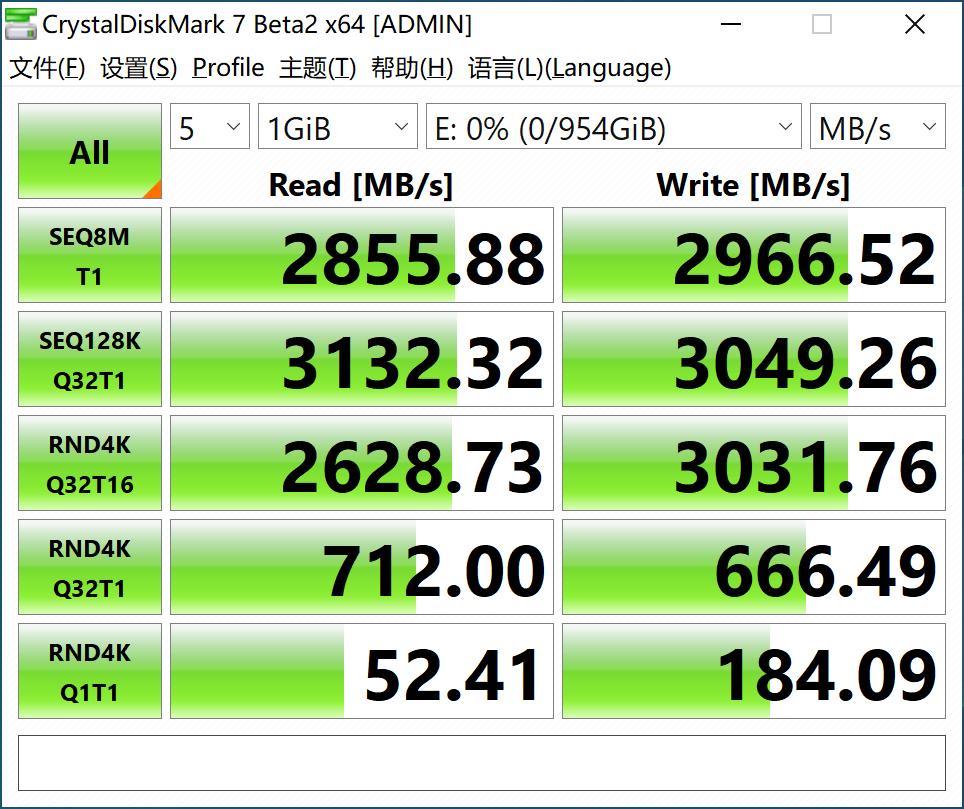The width and height of the screenshot is (964, 809).
Task: Minimize the CrystalDiskMark window
Action: pyautogui.click(x=730, y=25)
